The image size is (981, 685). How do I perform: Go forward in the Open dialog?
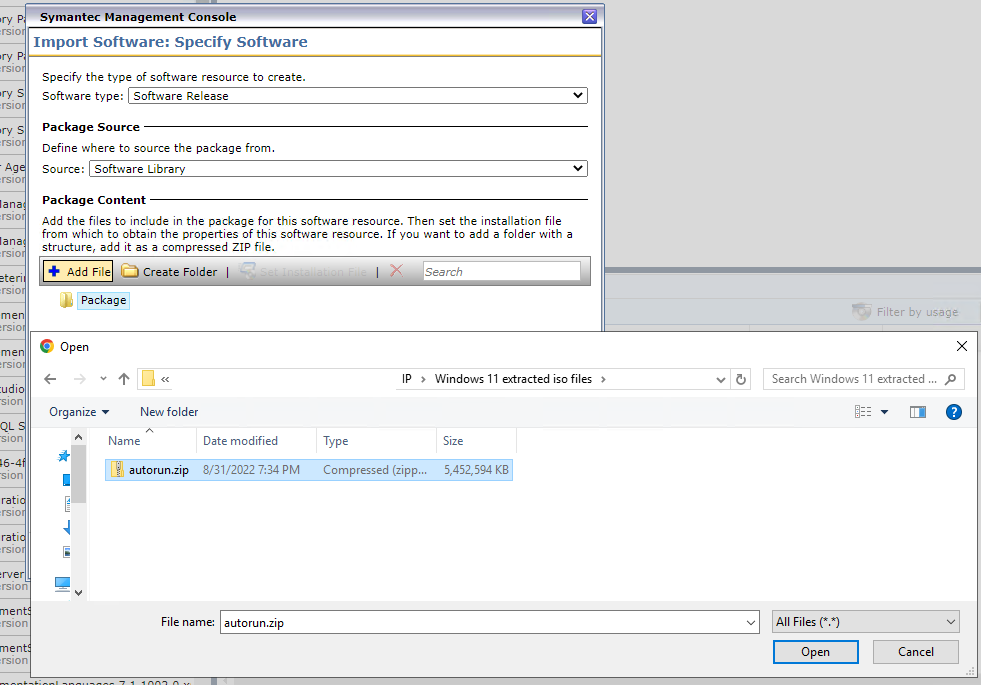(79, 379)
